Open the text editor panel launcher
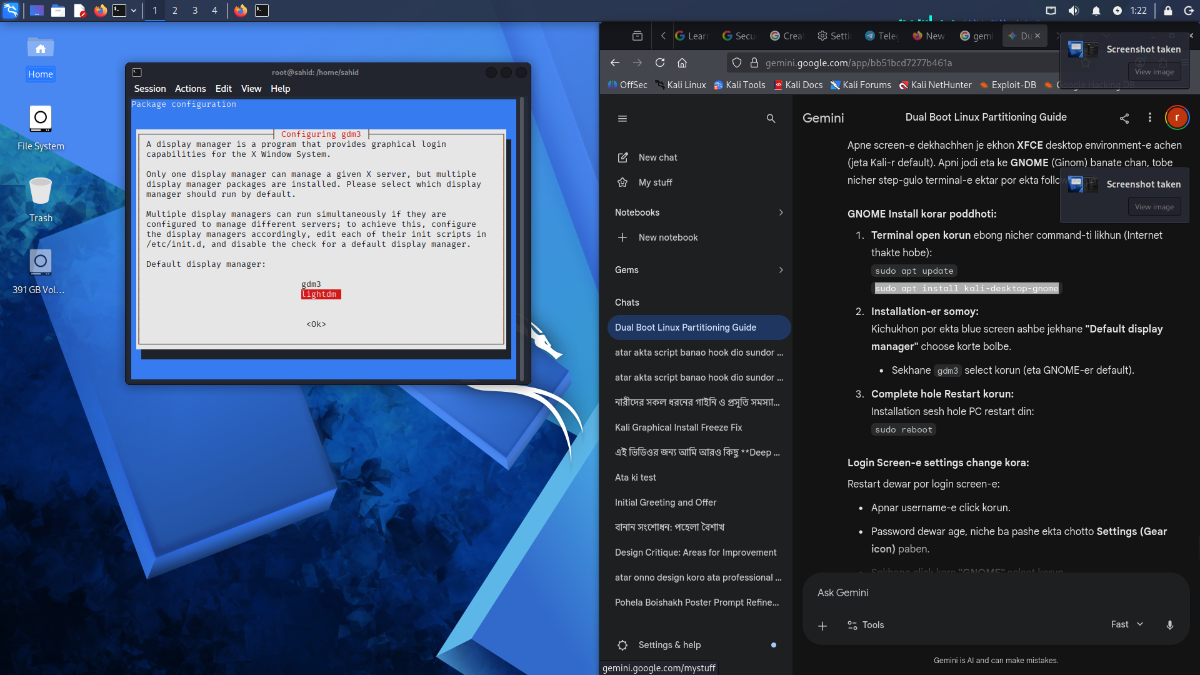Viewport: 1200px width, 675px height. pyautogui.click(x=80, y=10)
